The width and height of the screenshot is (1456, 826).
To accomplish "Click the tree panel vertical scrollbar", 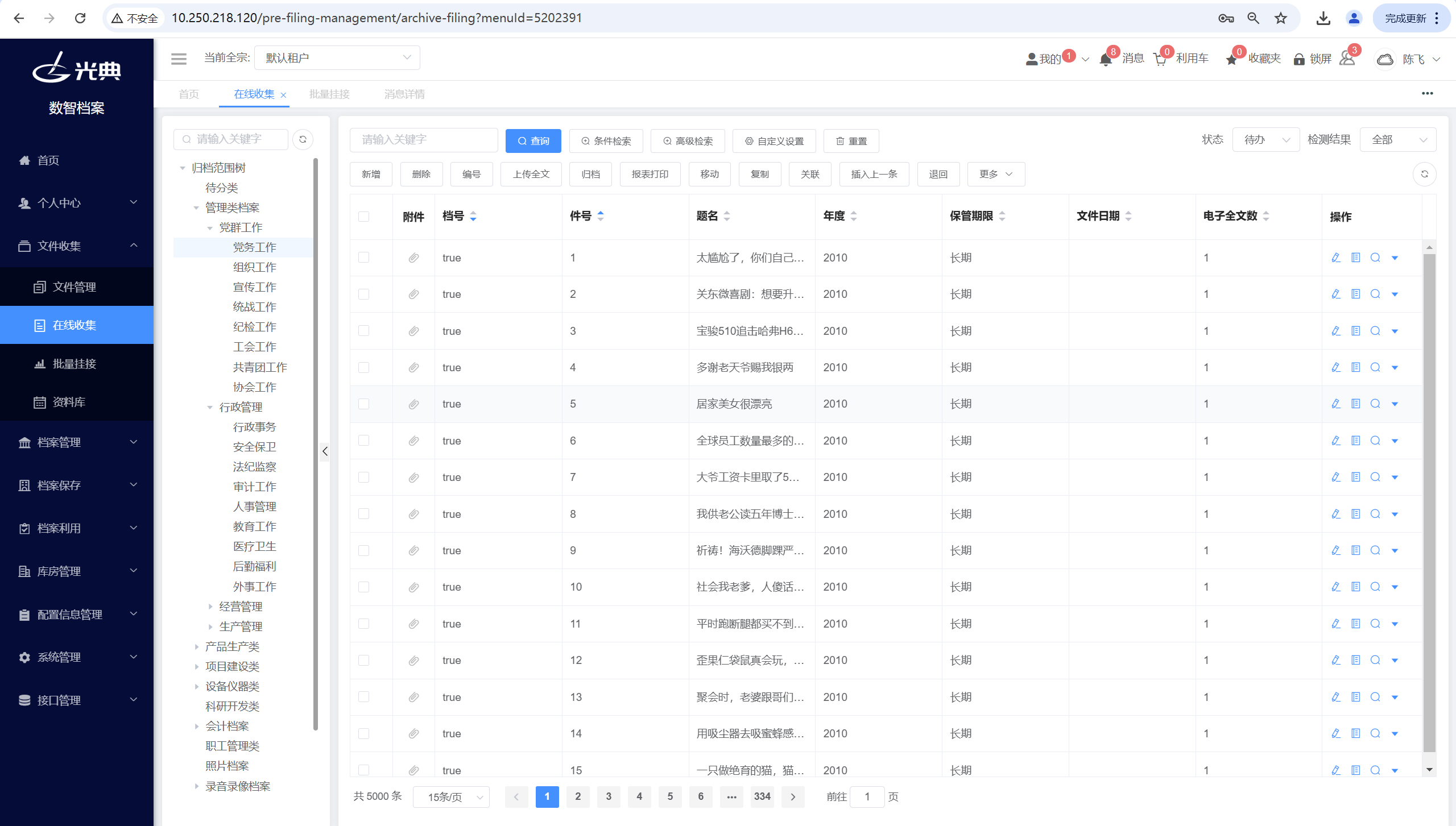I will click(316, 443).
